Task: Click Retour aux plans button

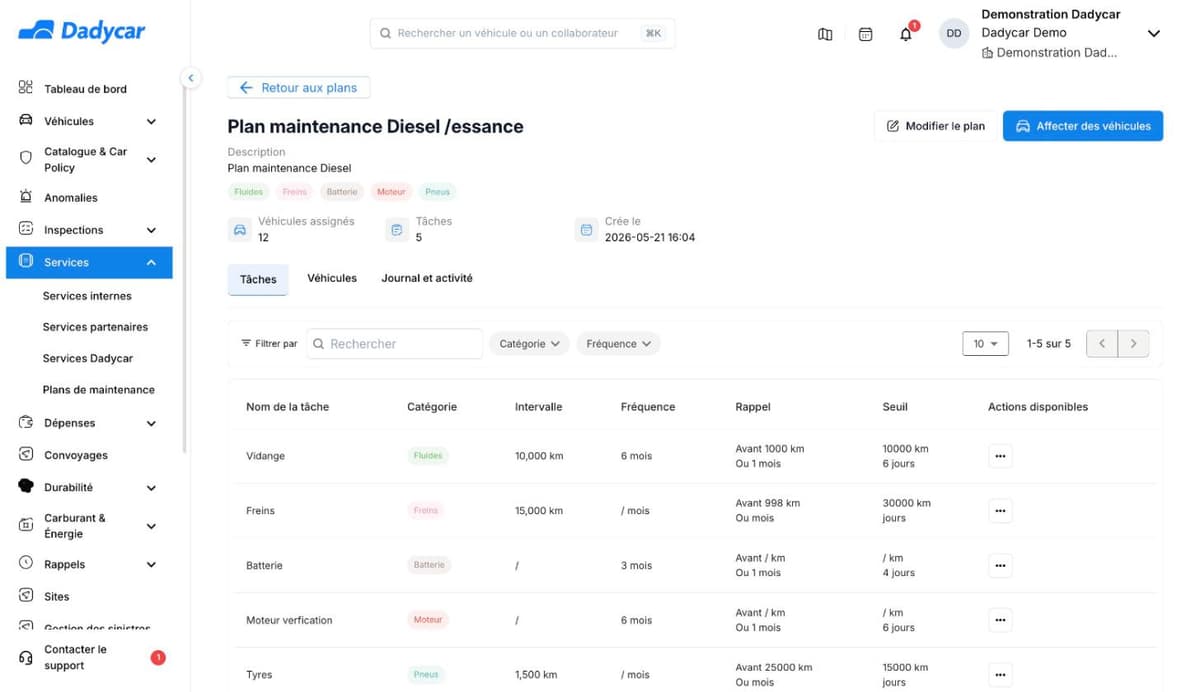Action: pos(299,88)
